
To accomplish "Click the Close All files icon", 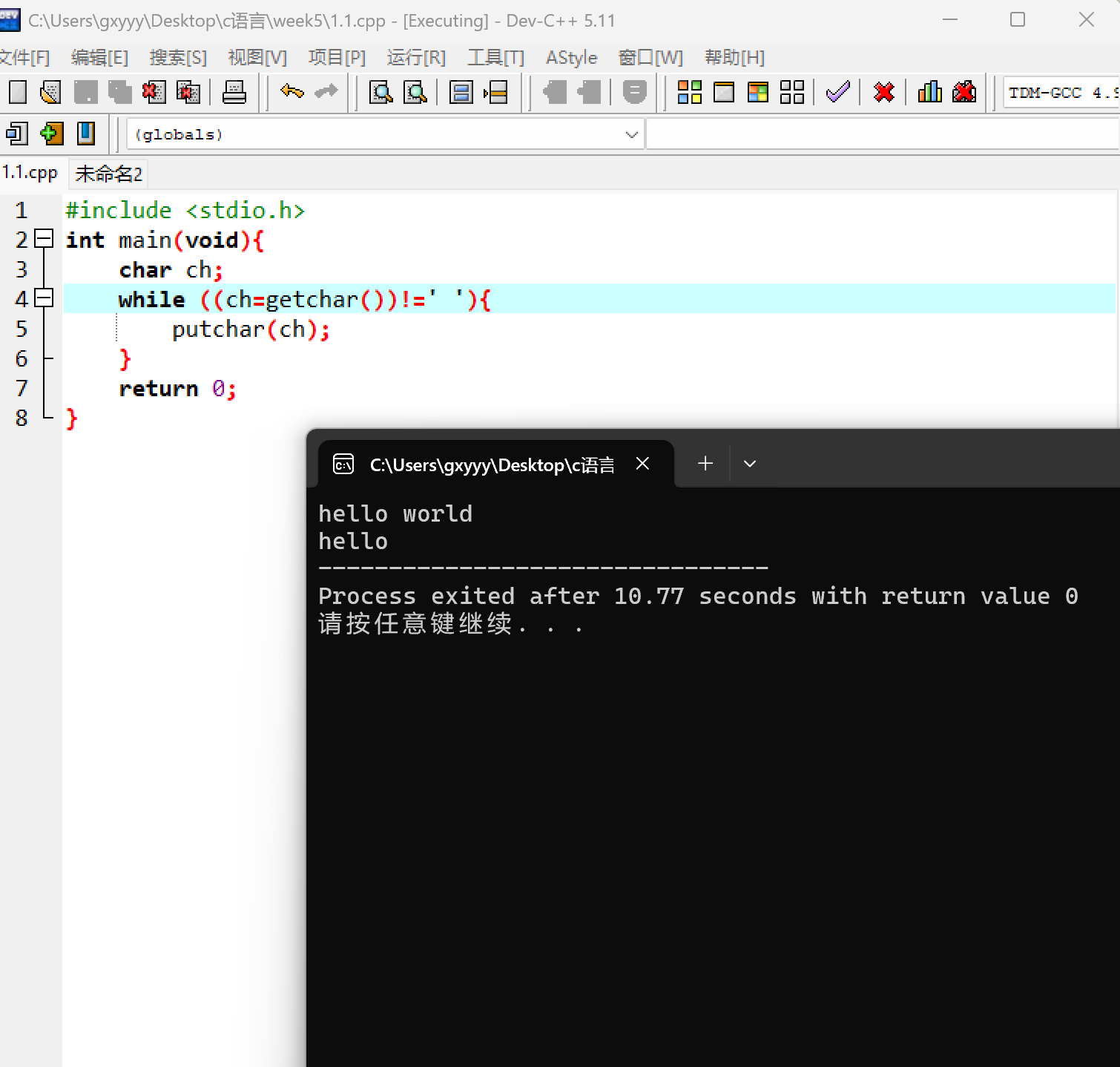I will point(188,93).
